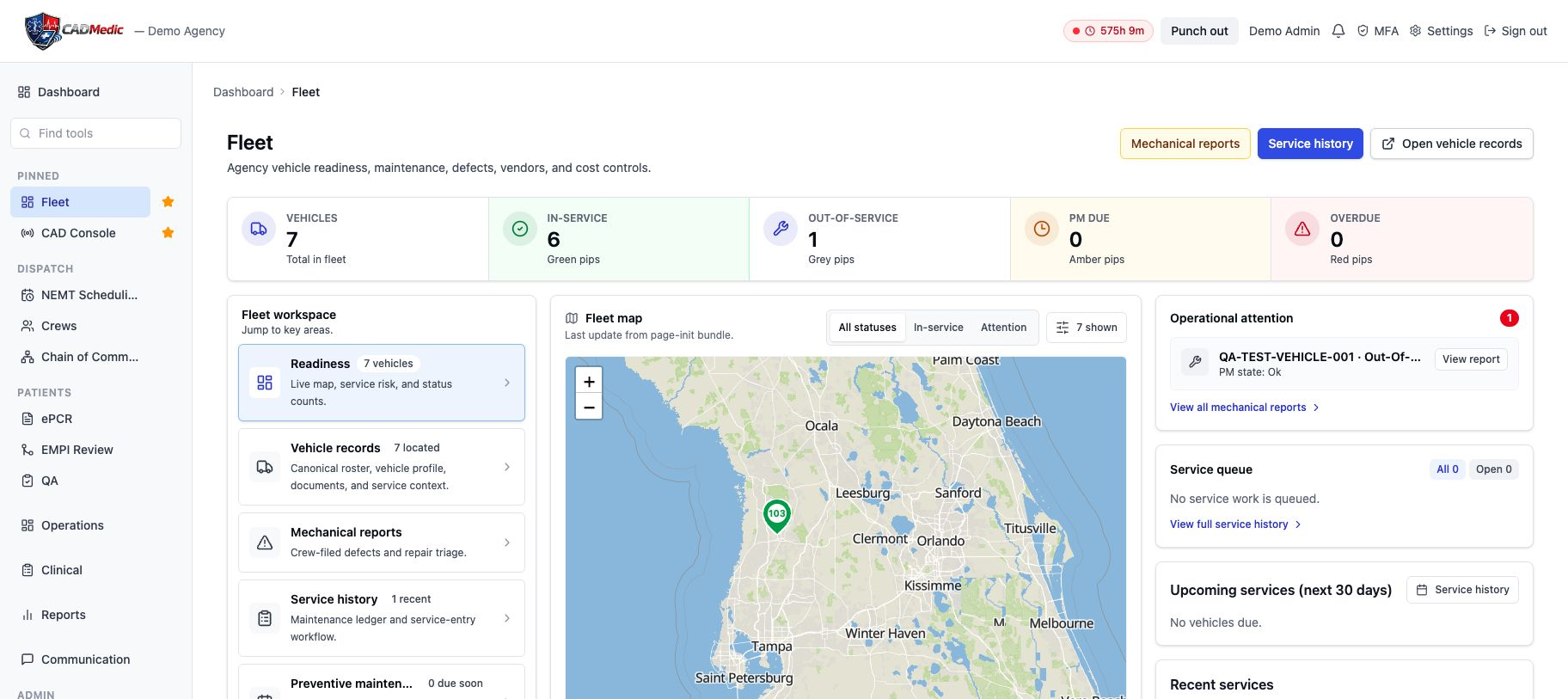Select the Attention map filter
Image resolution: width=1568 pixels, height=699 pixels.
coord(1004,328)
